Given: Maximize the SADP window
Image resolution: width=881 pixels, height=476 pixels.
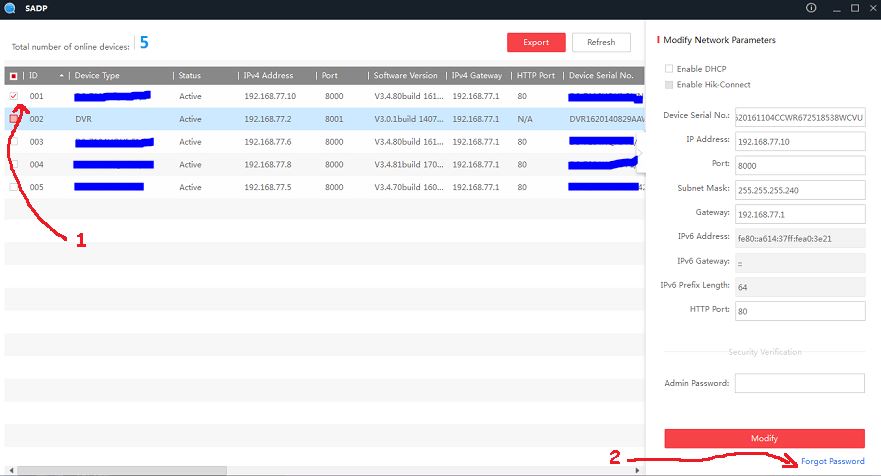Looking at the screenshot, I should (x=854, y=8).
